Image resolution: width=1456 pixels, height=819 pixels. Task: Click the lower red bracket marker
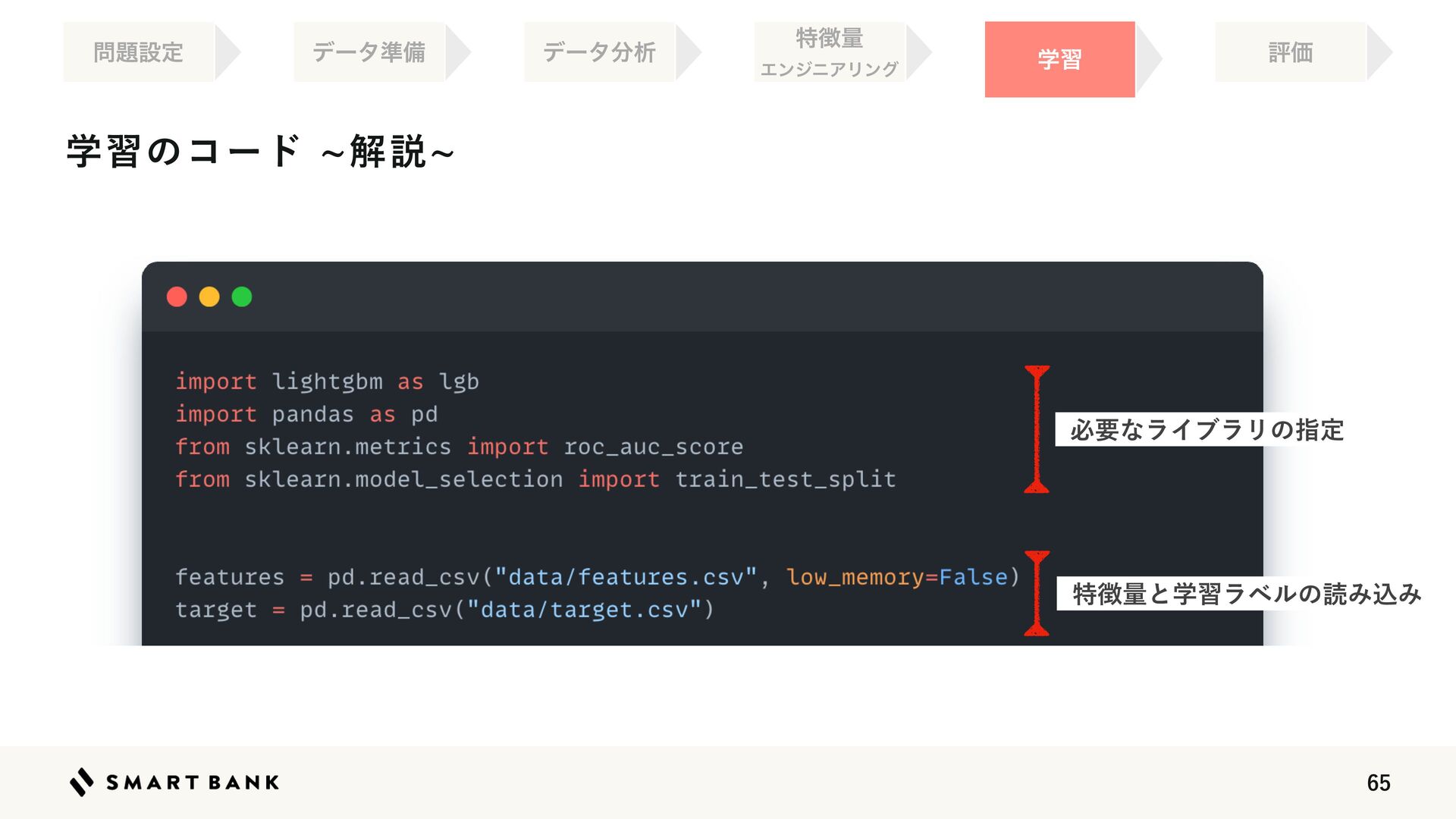(x=1037, y=593)
